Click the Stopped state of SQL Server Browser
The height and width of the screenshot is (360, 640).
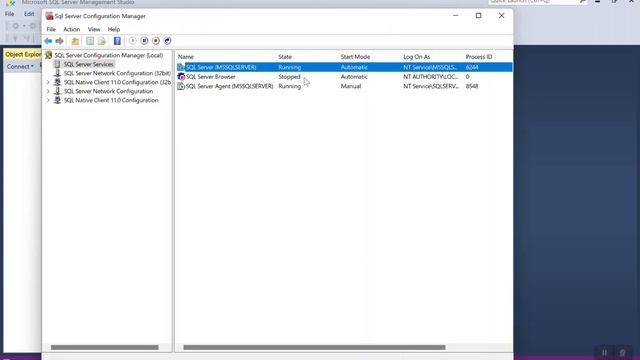[x=289, y=77]
